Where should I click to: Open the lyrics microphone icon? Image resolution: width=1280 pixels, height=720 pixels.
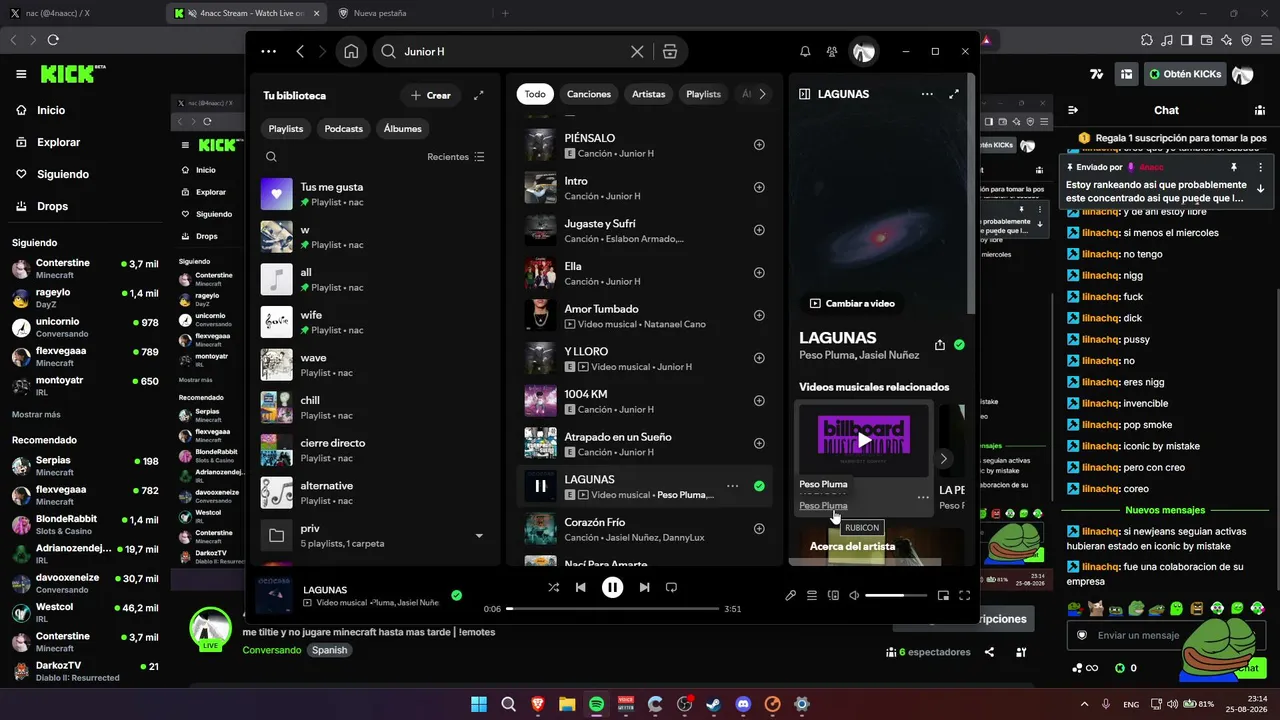[790, 596]
